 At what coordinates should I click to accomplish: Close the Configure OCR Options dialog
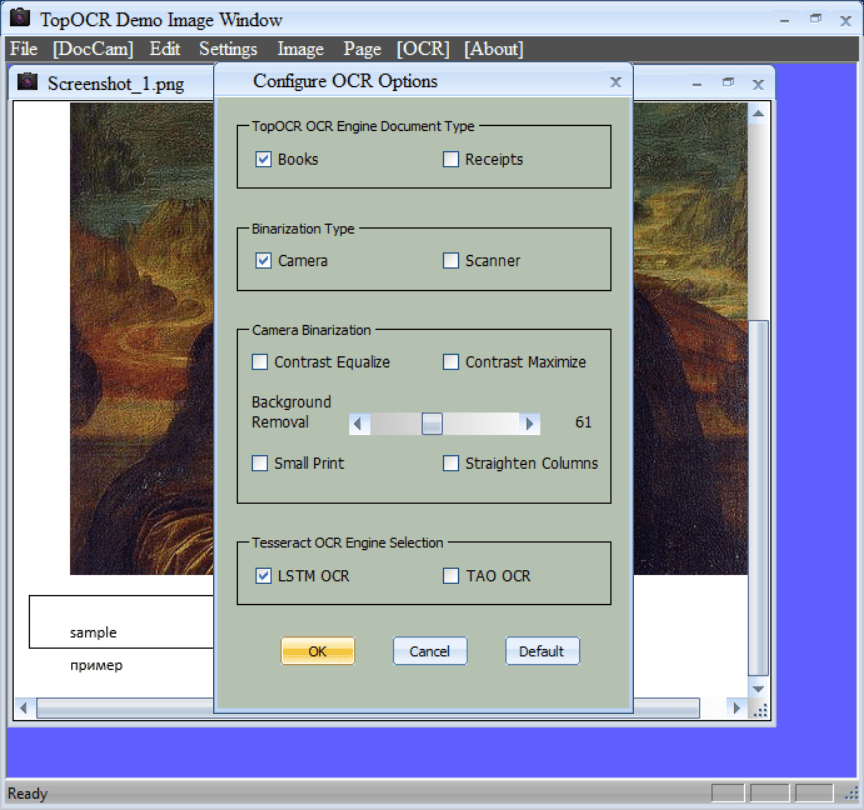point(615,82)
